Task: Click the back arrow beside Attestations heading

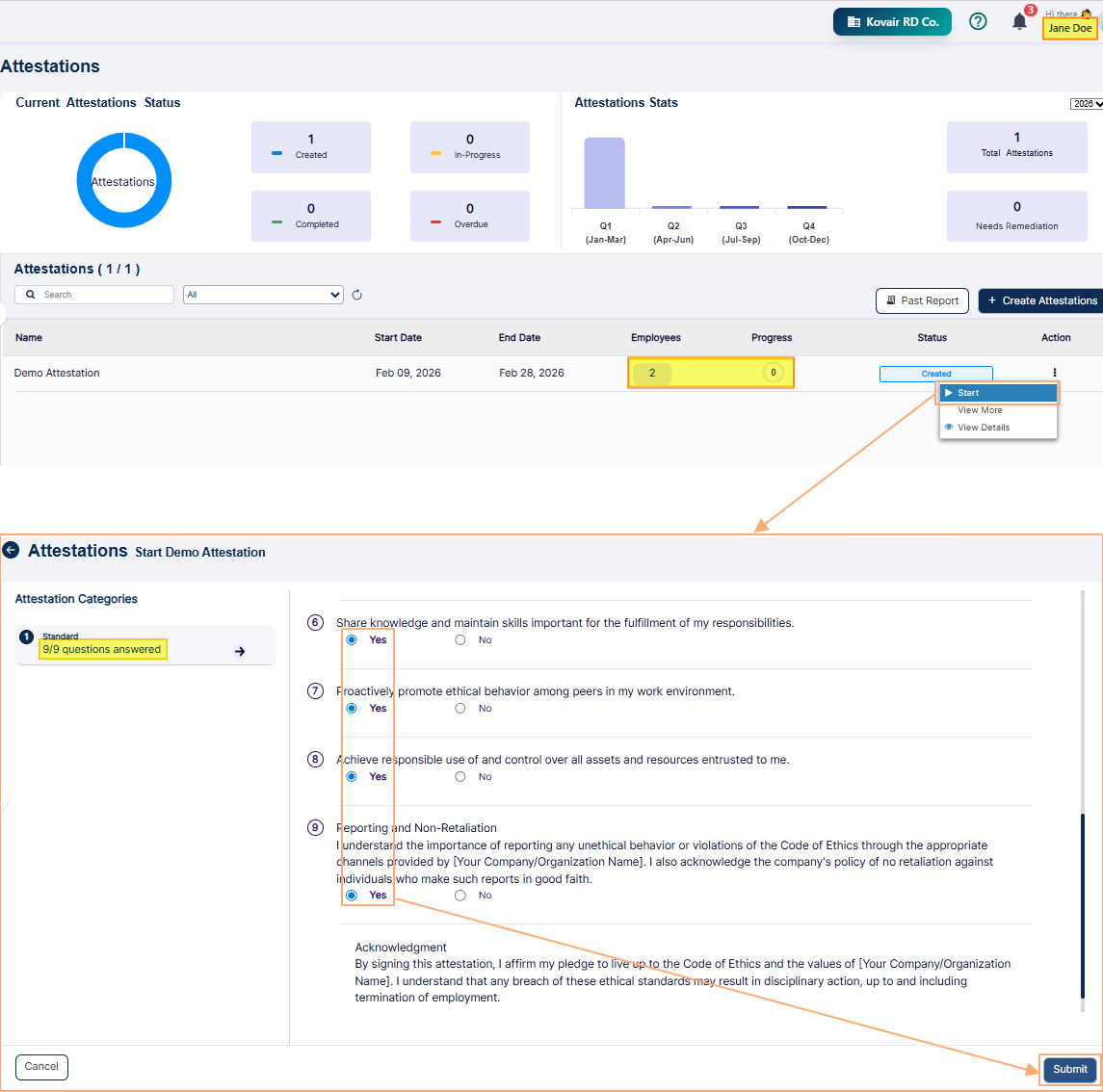Action: tap(12, 551)
